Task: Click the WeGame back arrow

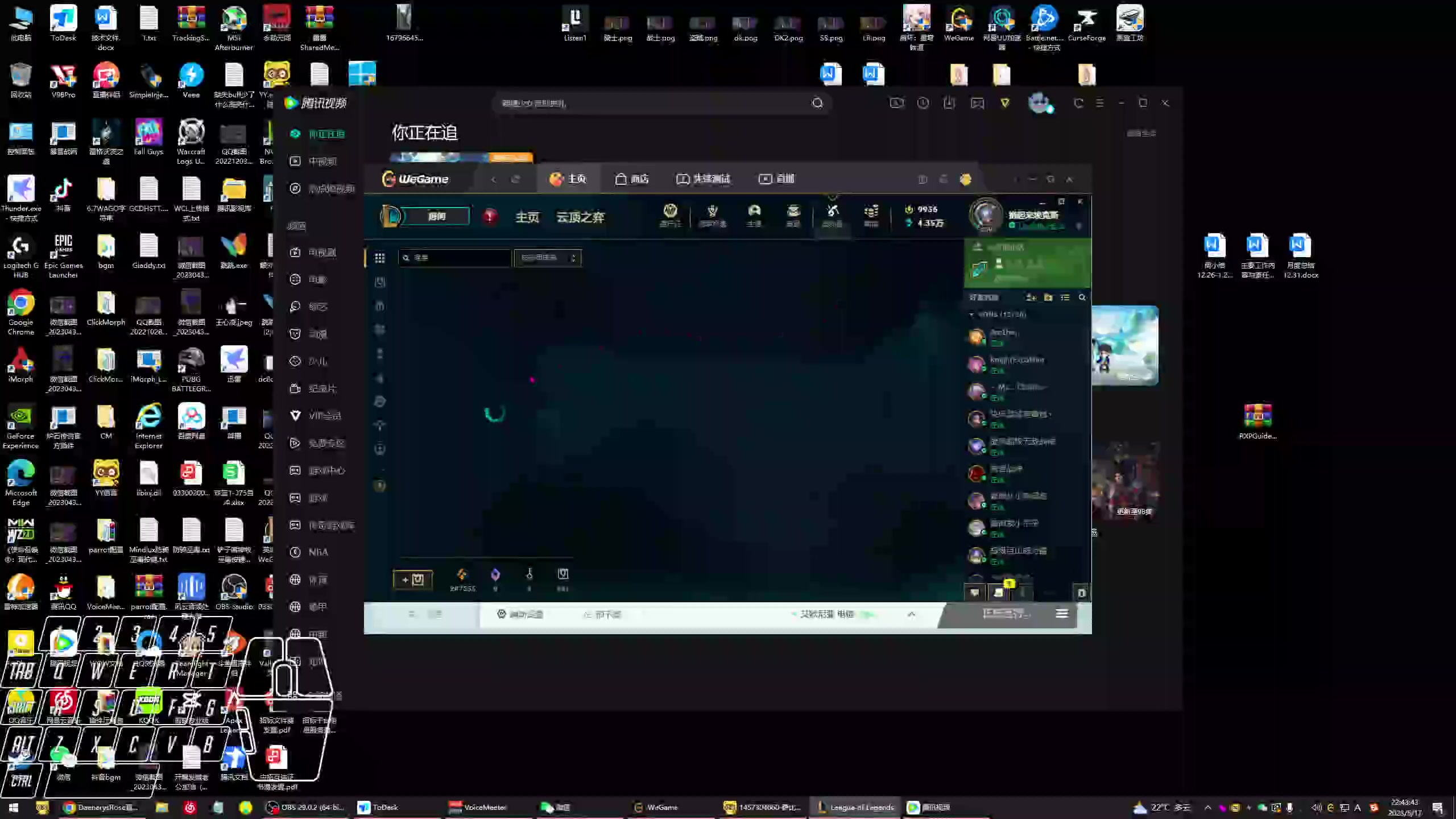Action: tap(493, 179)
